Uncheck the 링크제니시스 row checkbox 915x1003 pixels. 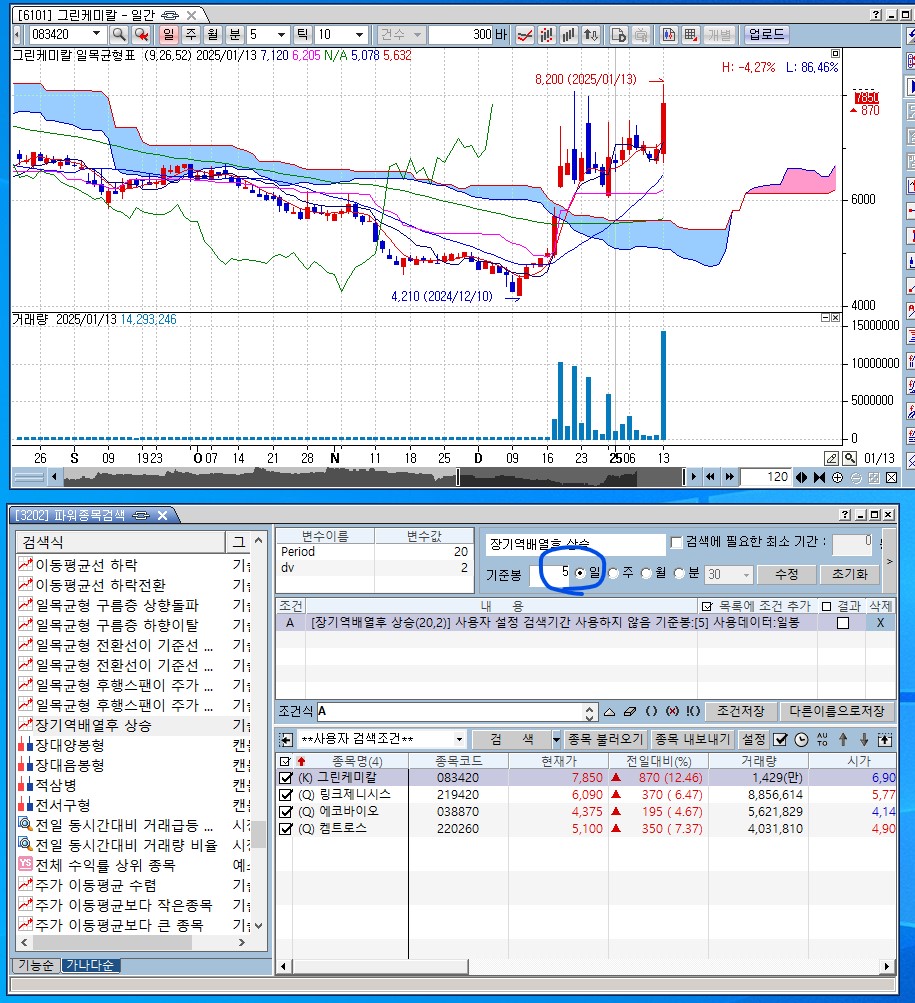(287, 794)
